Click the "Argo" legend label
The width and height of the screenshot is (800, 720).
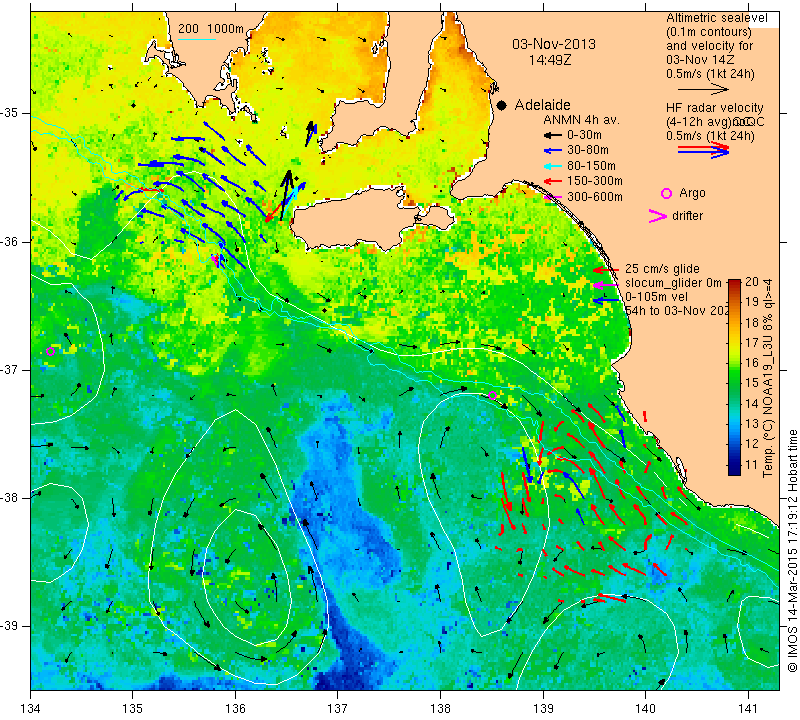(692, 193)
